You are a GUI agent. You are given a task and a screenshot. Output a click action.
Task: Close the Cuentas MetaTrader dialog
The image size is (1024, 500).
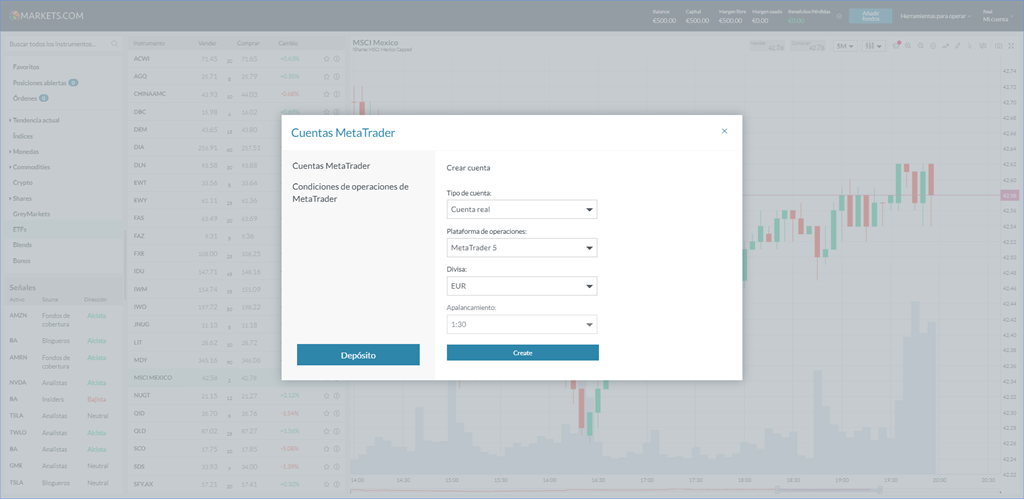724,131
